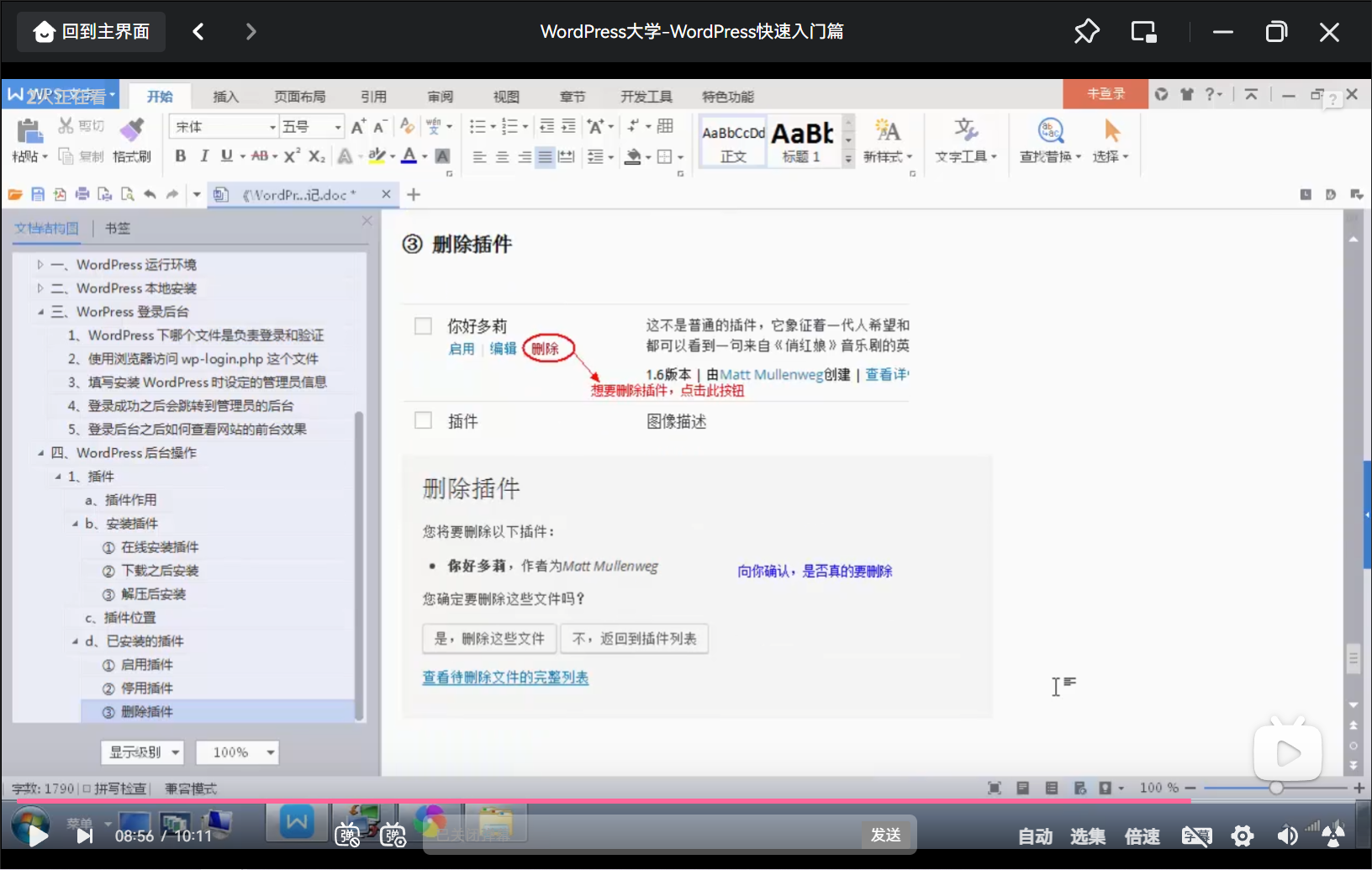Center align the text
The height and width of the screenshot is (870, 1372).
pos(502,157)
